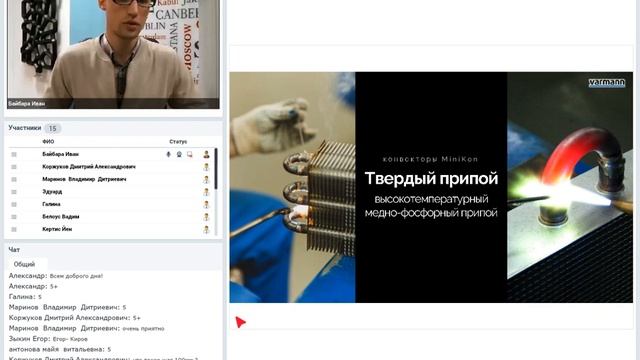Image resolution: width=640 pixels, height=360 pixels.
Task: Click chat message 'Галина: 5'
Action: [25, 297]
